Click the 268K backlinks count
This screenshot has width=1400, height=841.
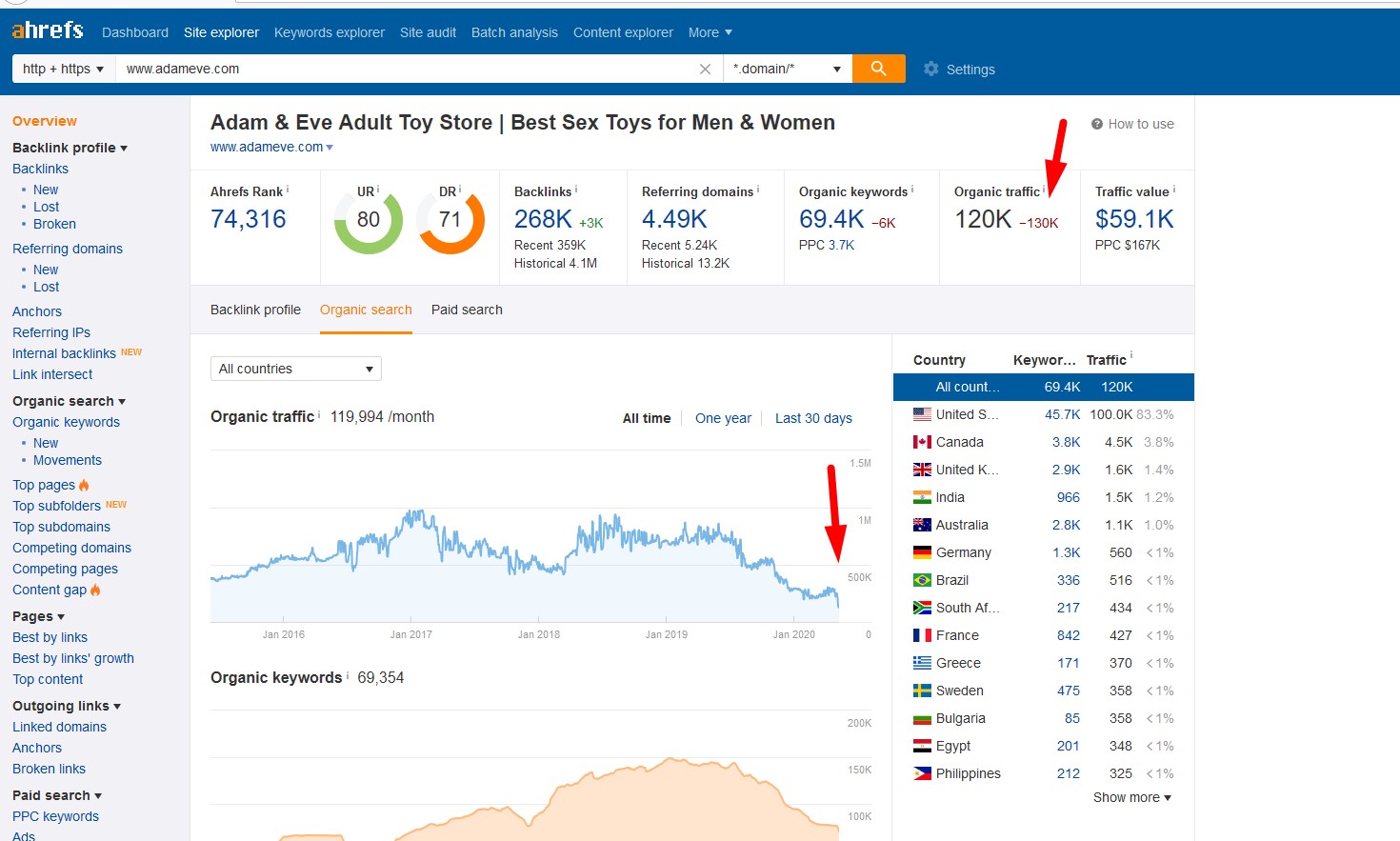543,219
